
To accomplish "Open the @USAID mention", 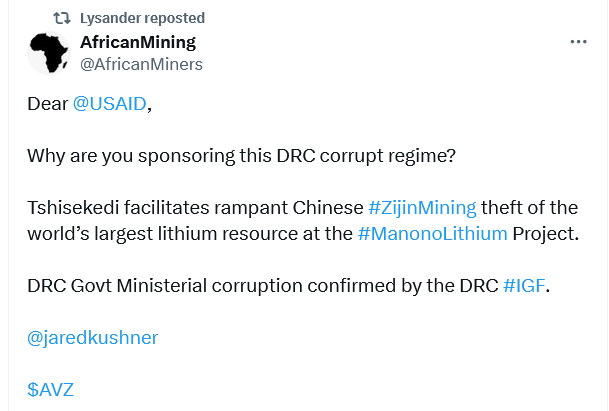I will click(x=110, y=104).
